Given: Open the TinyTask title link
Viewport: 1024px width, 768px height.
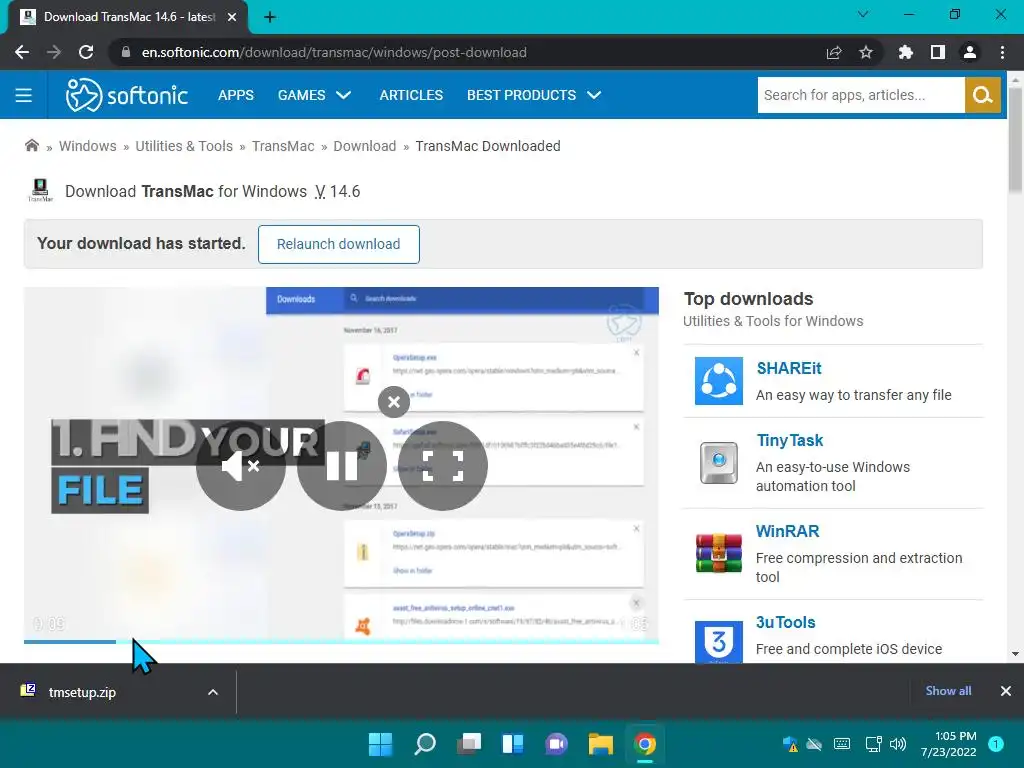Looking at the screenshot, I should (x=790, y=440).
